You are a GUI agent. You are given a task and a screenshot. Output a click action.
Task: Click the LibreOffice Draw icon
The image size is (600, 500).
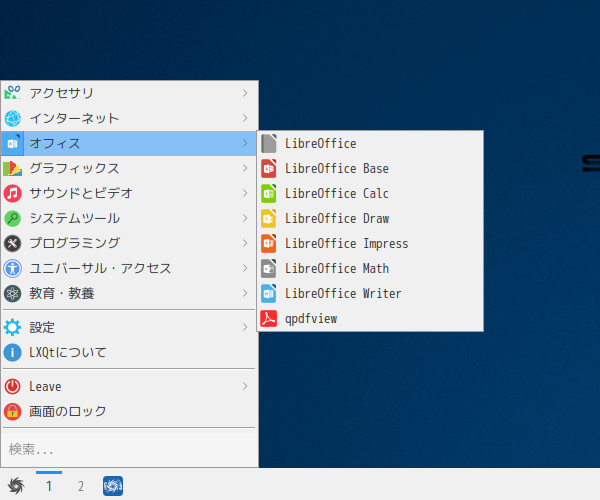click(269, 218)
